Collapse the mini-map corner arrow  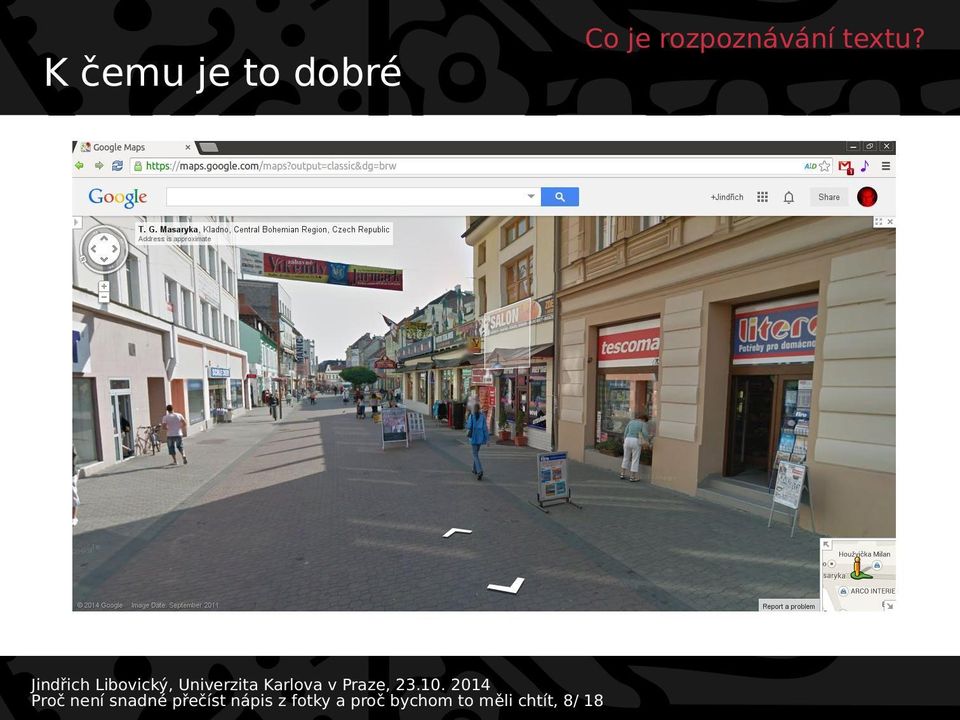[826, 544]
